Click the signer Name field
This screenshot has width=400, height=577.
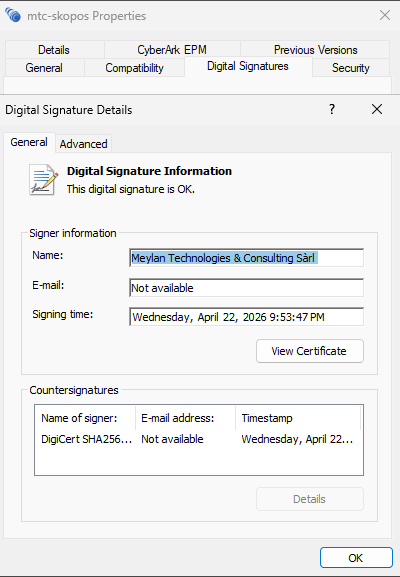coord(247,258)
